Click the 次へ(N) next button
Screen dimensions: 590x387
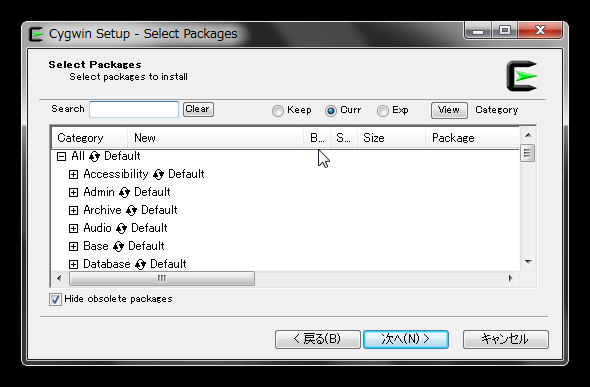tap(406, 339)
